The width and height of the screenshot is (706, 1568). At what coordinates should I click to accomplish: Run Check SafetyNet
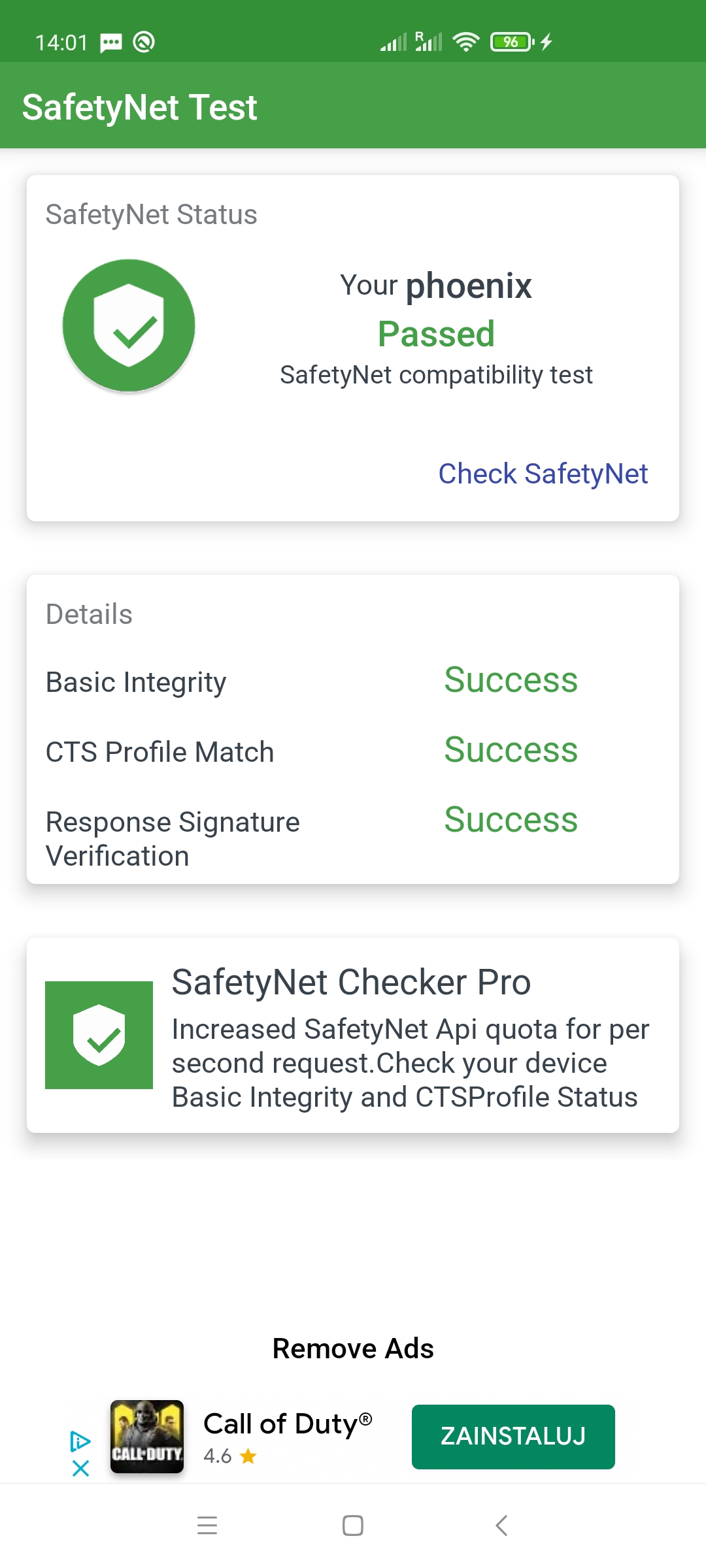543,474
